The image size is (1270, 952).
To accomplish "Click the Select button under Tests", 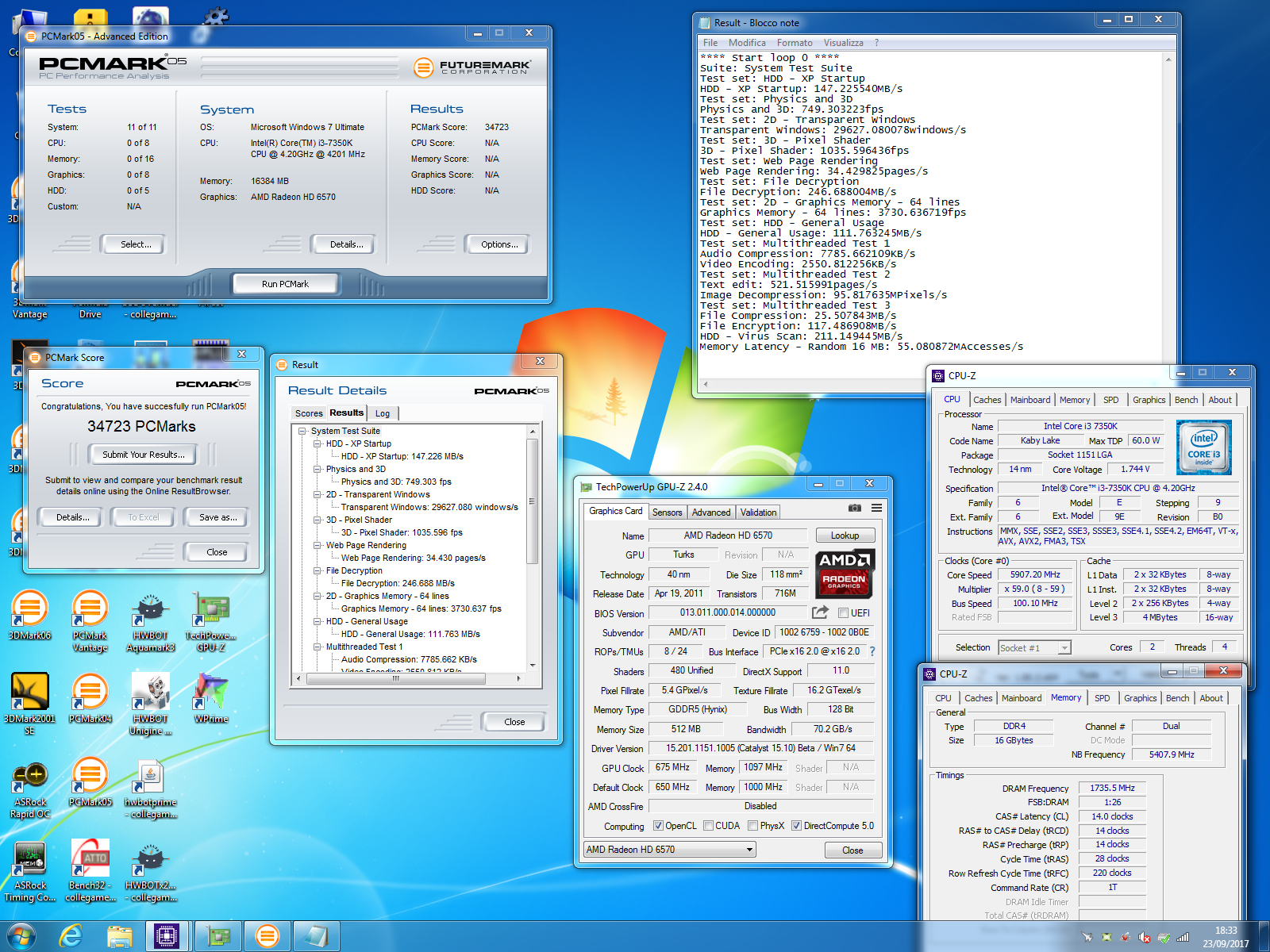I will (136, 244).
